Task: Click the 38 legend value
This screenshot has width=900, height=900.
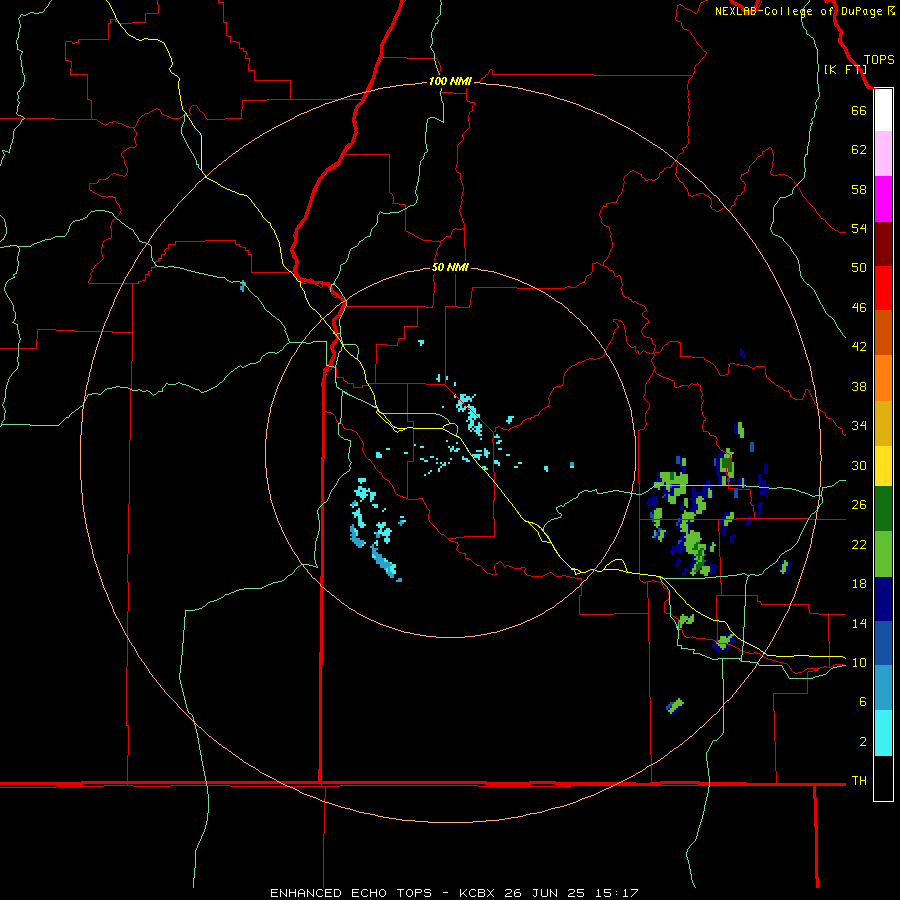Action: (x=859, y=386)
